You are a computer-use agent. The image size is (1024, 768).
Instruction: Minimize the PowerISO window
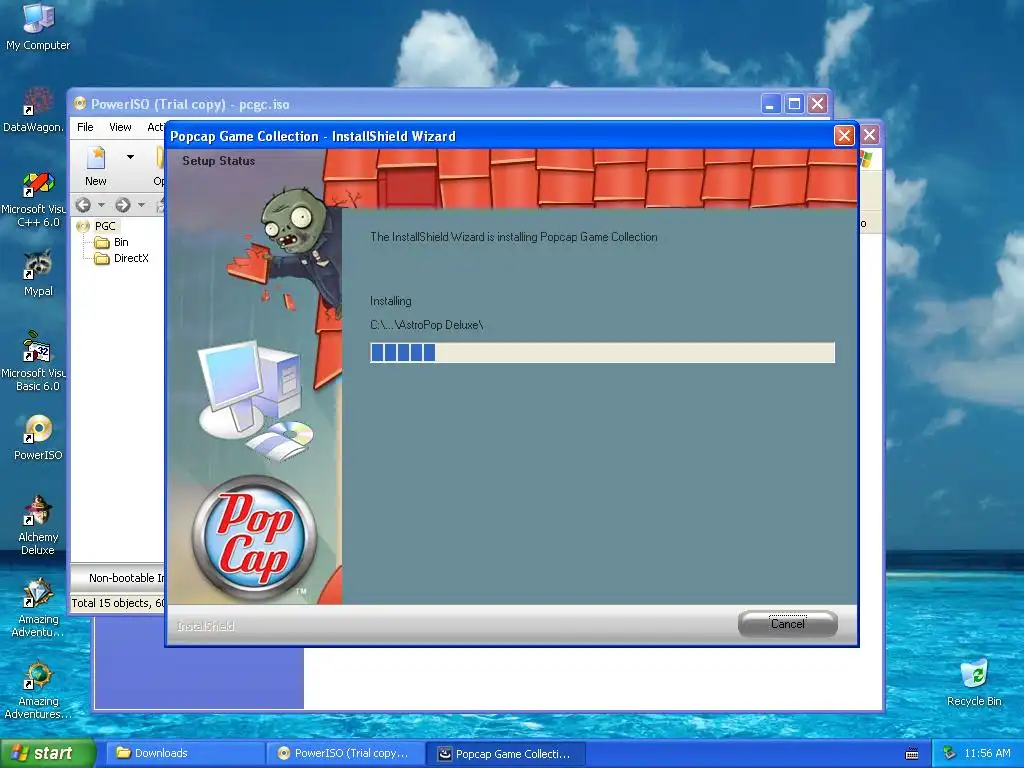tap(771, 104)
